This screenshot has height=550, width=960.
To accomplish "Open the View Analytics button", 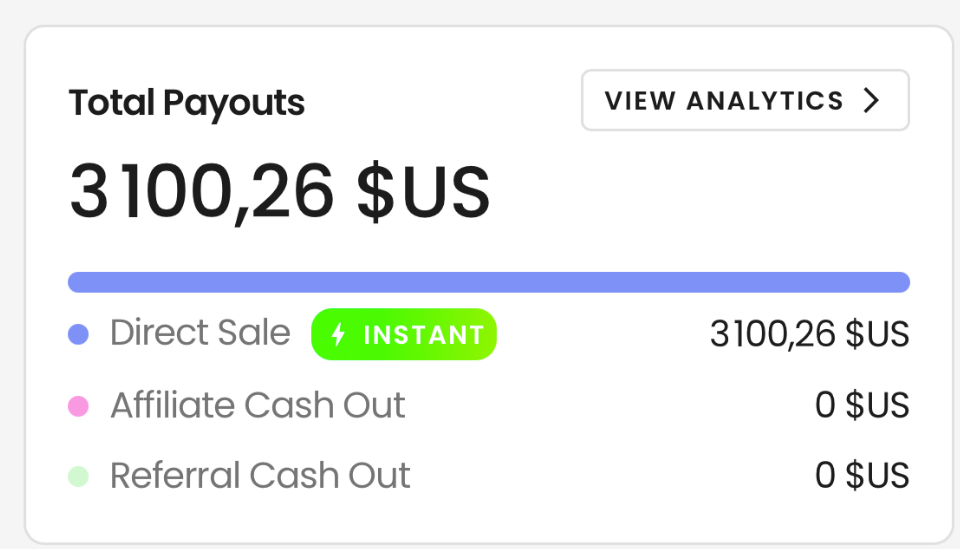I will click(745, 100).
